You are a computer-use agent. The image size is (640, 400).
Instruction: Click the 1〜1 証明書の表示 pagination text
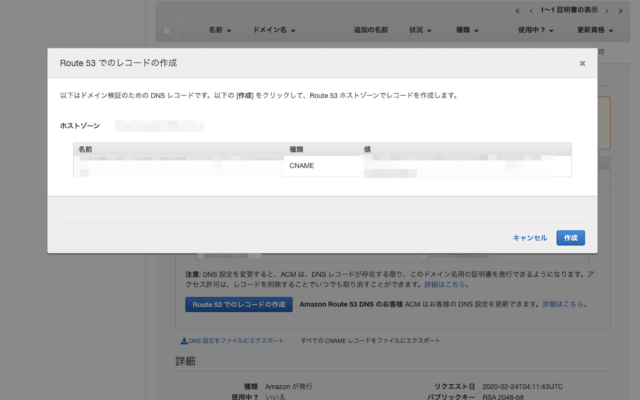tap(569, 10)
